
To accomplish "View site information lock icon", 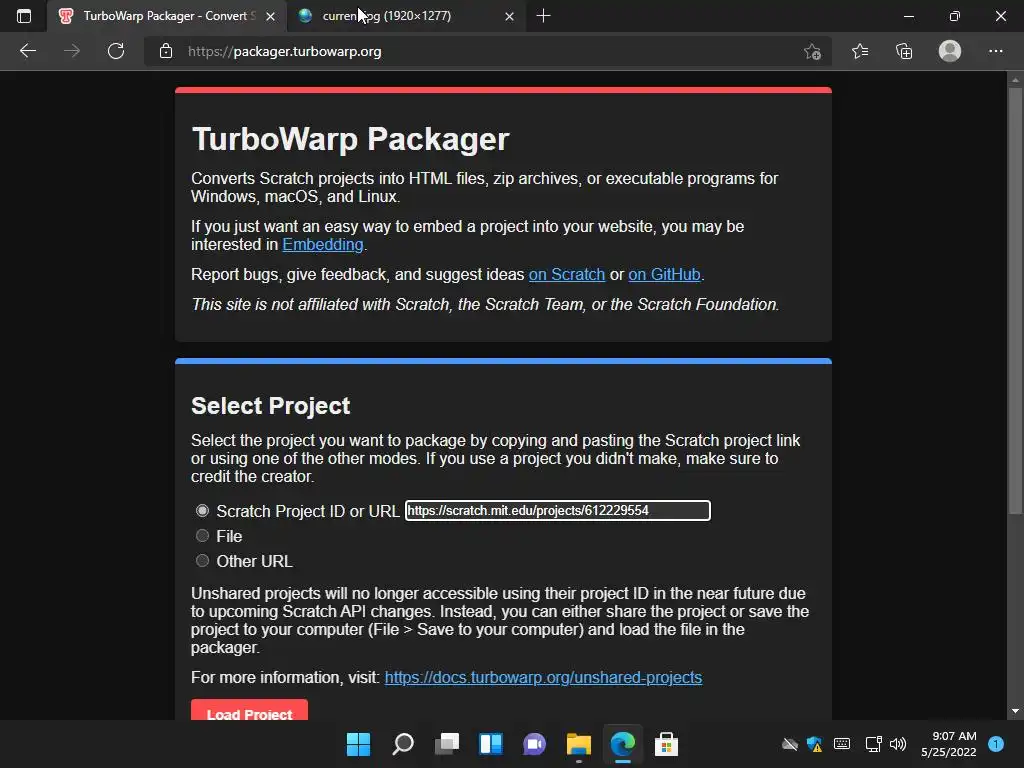I will tap(166, 51).
